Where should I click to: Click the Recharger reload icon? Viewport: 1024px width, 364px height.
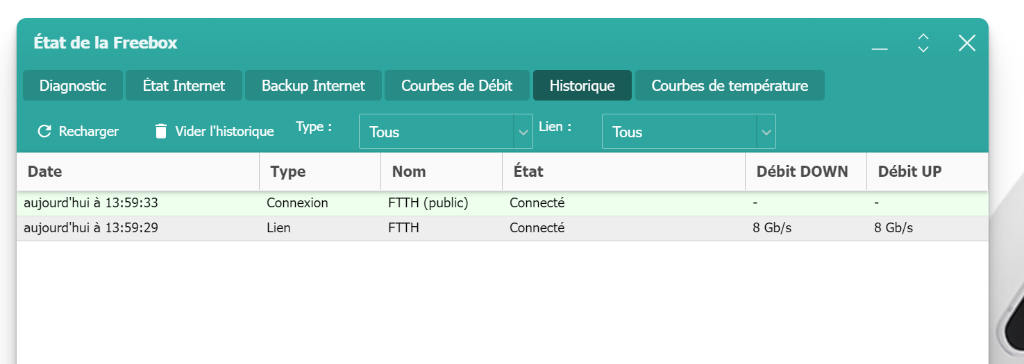[44, 131]
